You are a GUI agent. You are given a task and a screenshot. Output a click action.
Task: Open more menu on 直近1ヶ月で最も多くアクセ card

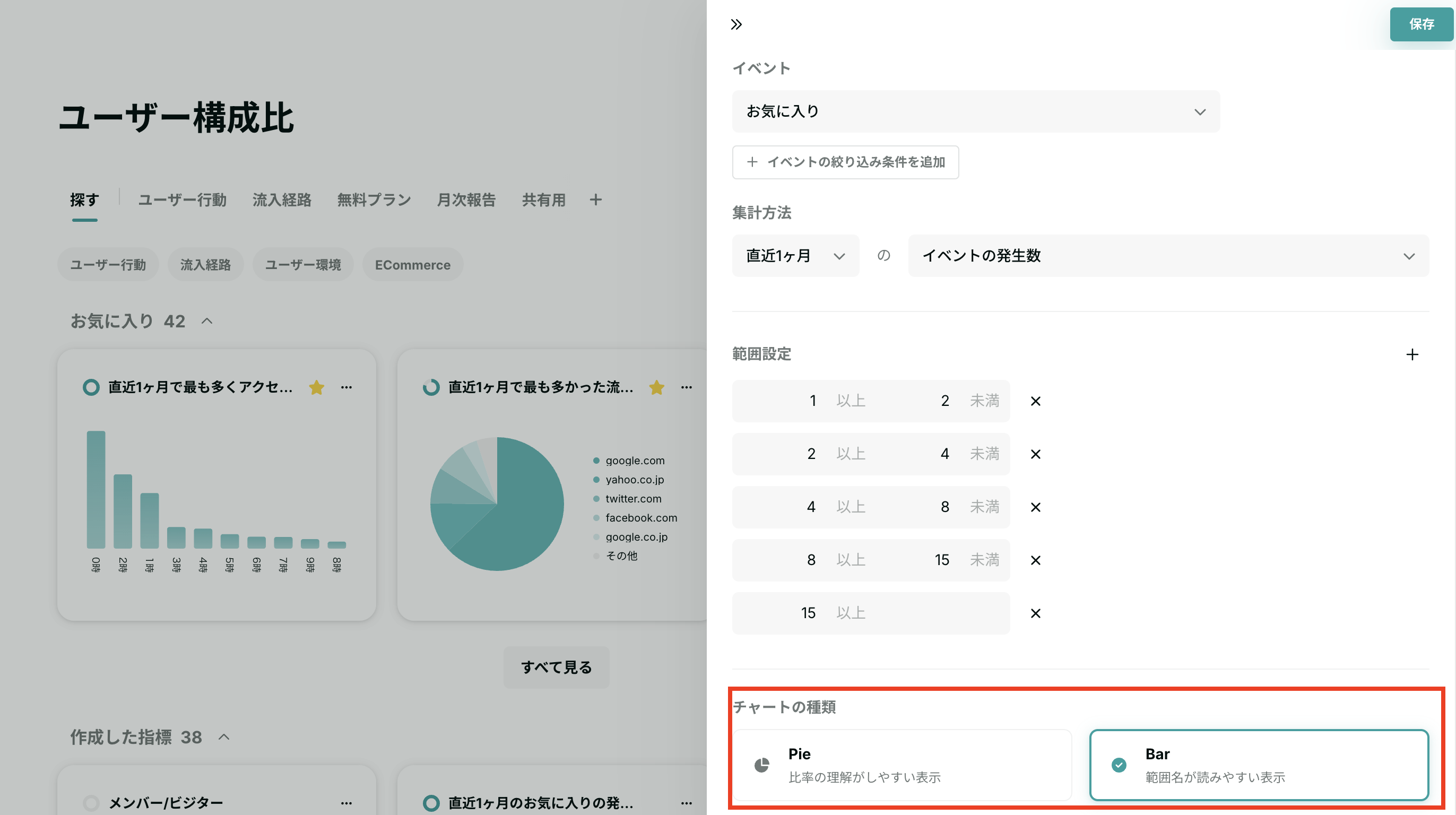tap(346, 387)
